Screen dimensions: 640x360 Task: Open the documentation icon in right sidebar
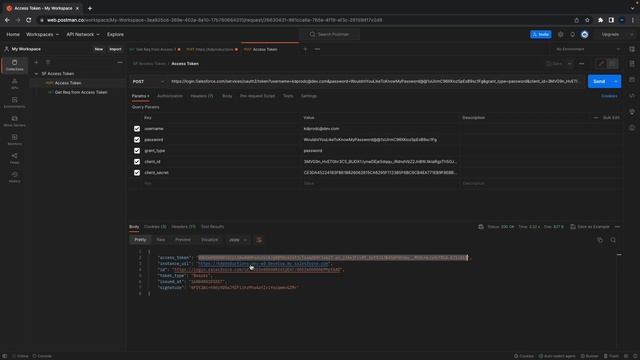(632, 64)
